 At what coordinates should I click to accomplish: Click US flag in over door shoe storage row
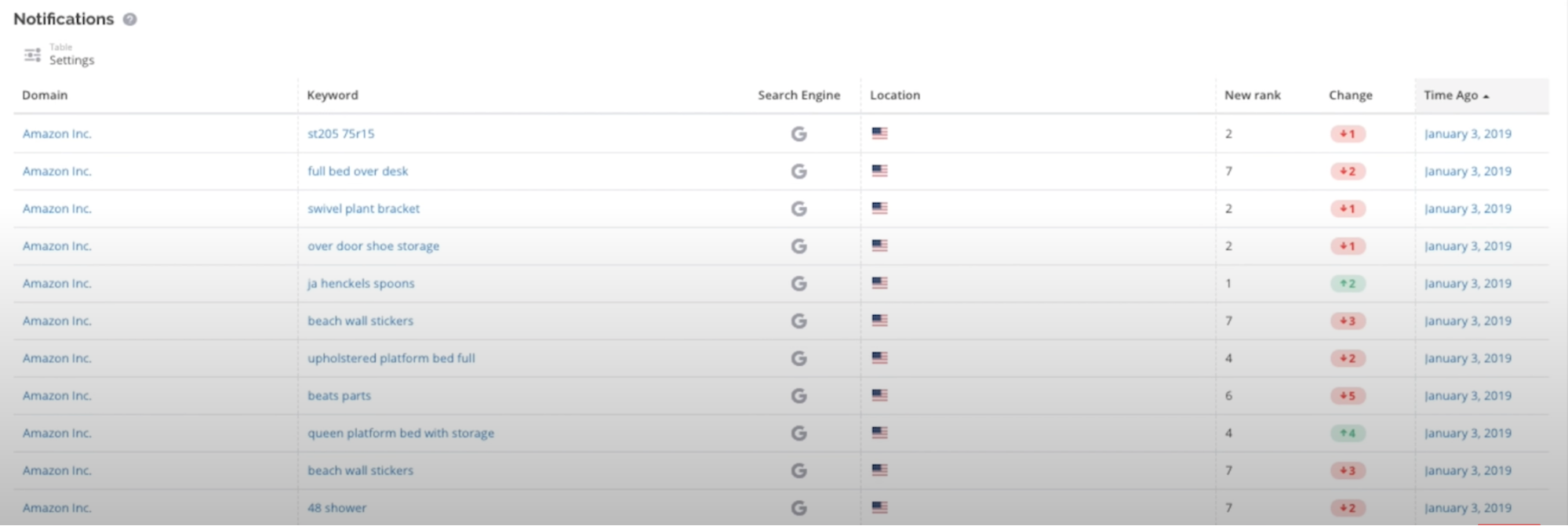point(879,245)
